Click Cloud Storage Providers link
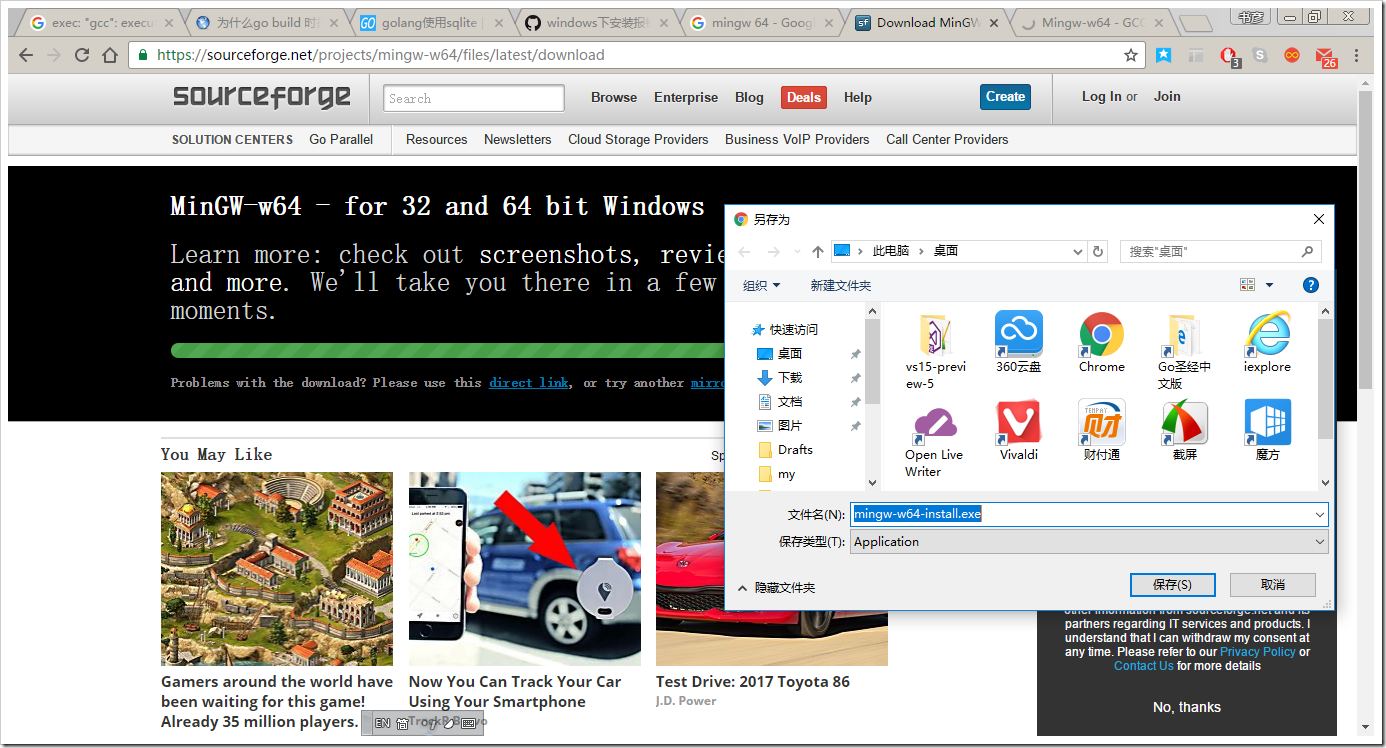The image size is (1386, 748). (638, 140)
